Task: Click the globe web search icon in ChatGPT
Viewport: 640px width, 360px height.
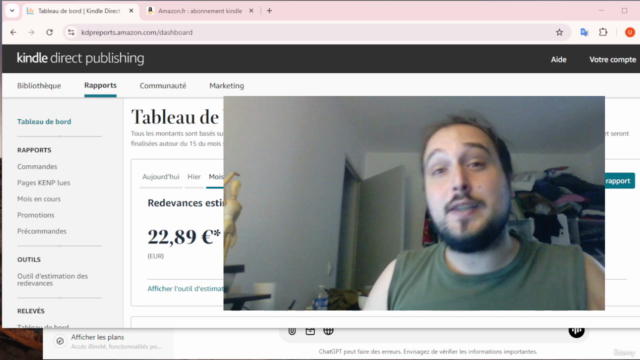Action: [x=328, y=331]
